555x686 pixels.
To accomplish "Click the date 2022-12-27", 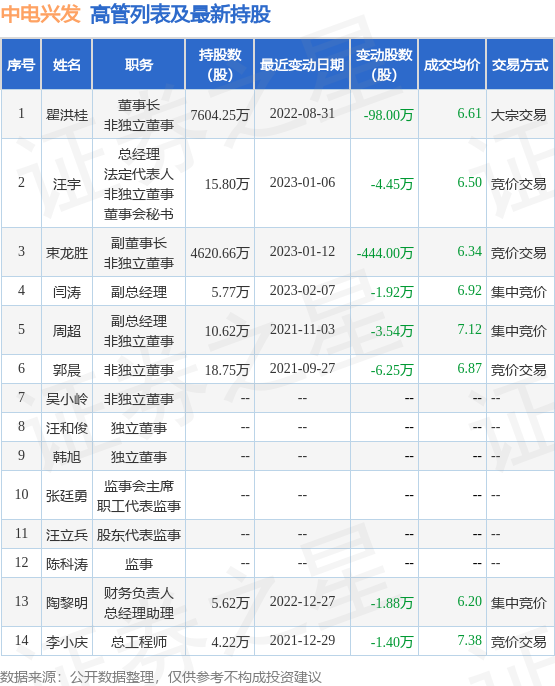I will click(302, 602).
